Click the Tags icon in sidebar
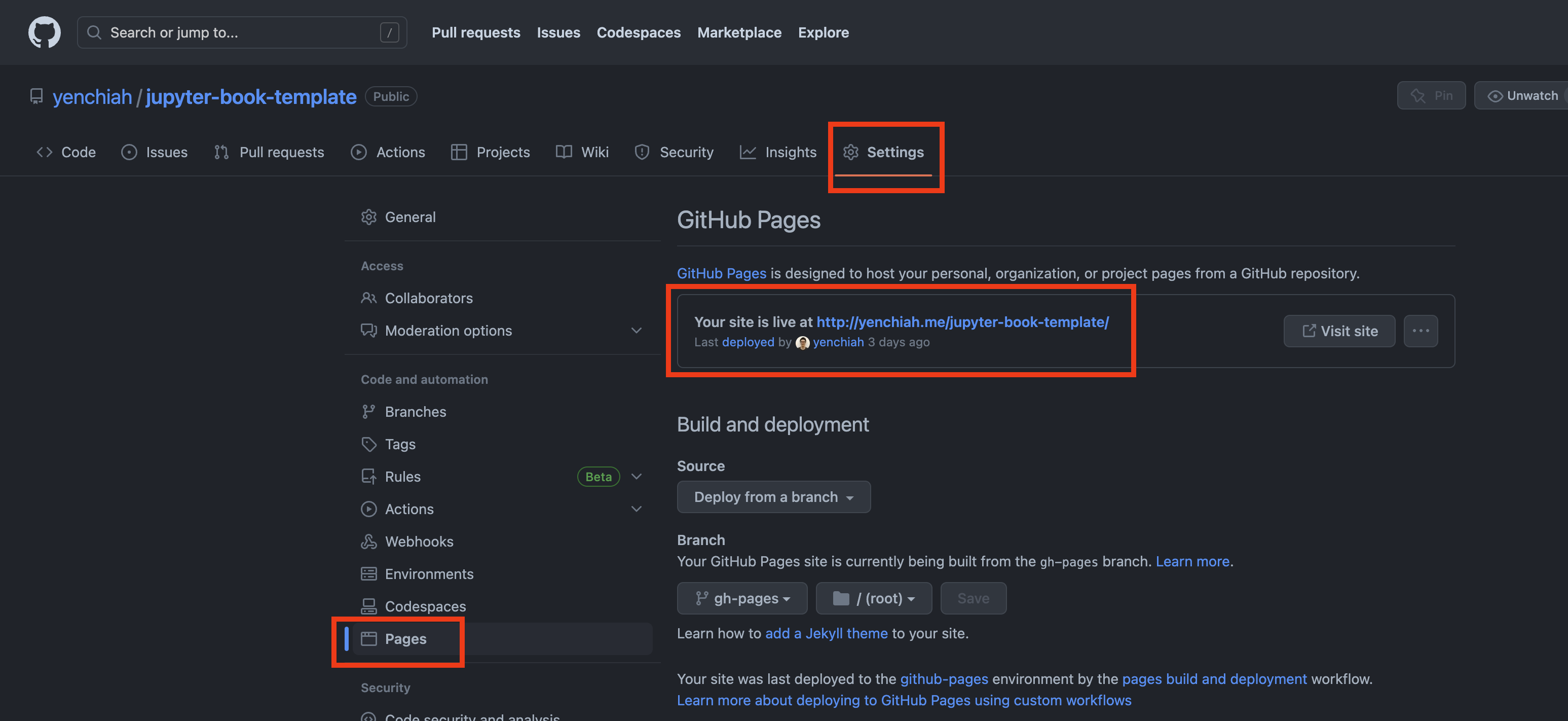Image resolution: width=1568 pixels, height=721 pixels. (369, 444)
